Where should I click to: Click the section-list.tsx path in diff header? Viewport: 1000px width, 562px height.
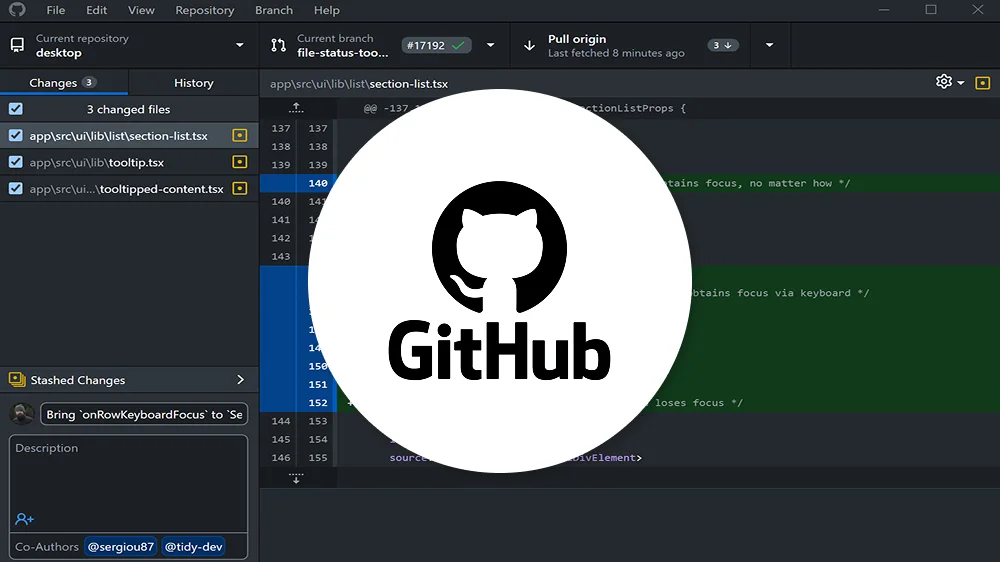coord(358,84)
